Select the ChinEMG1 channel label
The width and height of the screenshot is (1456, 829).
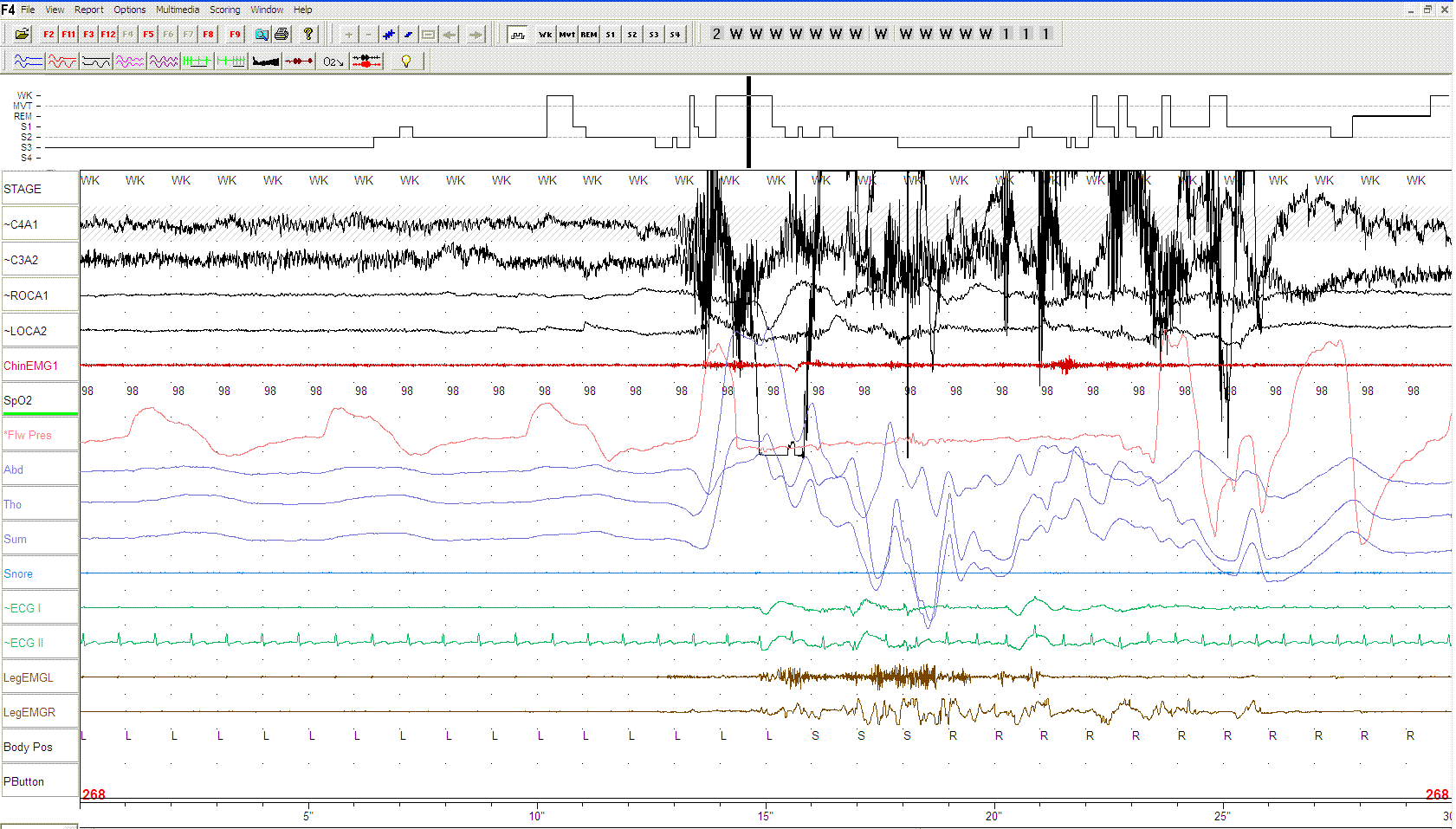(x=40, y=366)
